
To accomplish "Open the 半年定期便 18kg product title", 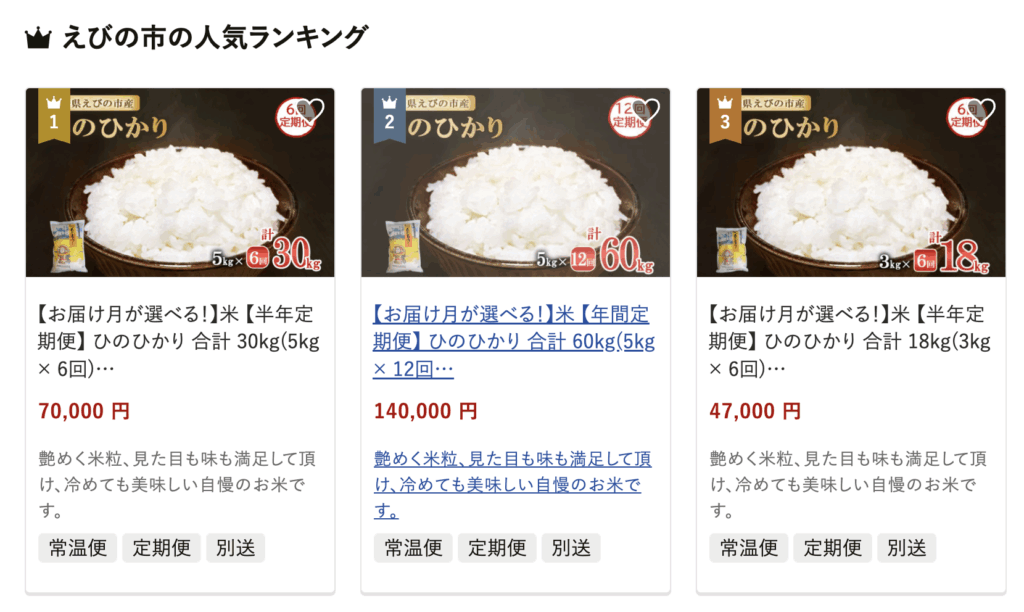I will [x=850, y=342].
